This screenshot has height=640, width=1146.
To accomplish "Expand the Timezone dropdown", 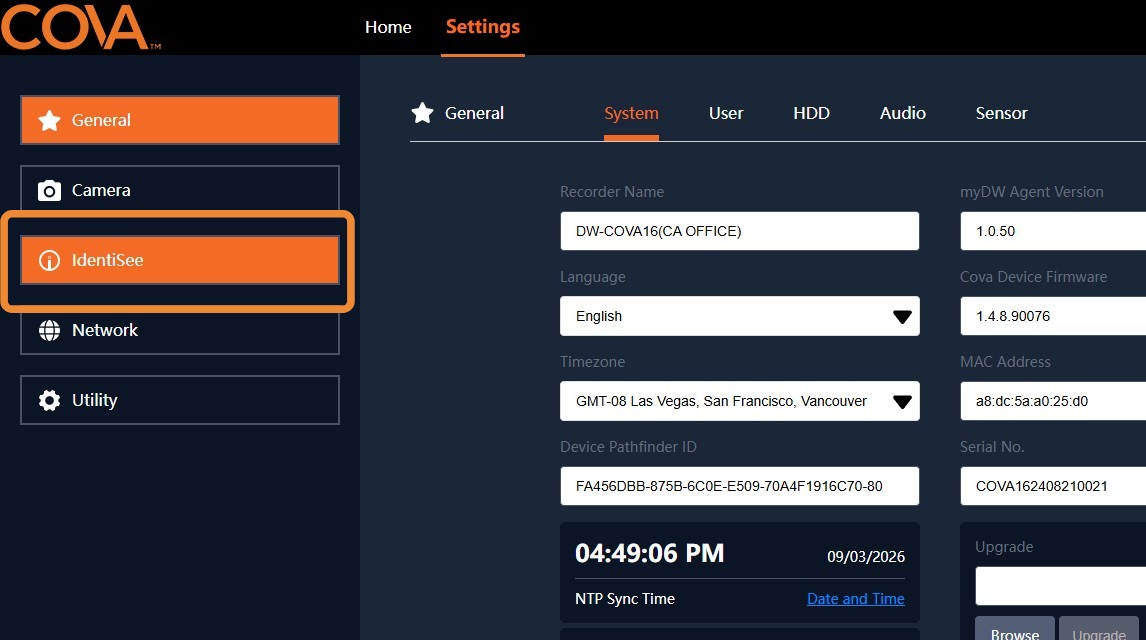I will tap(740, 401).
